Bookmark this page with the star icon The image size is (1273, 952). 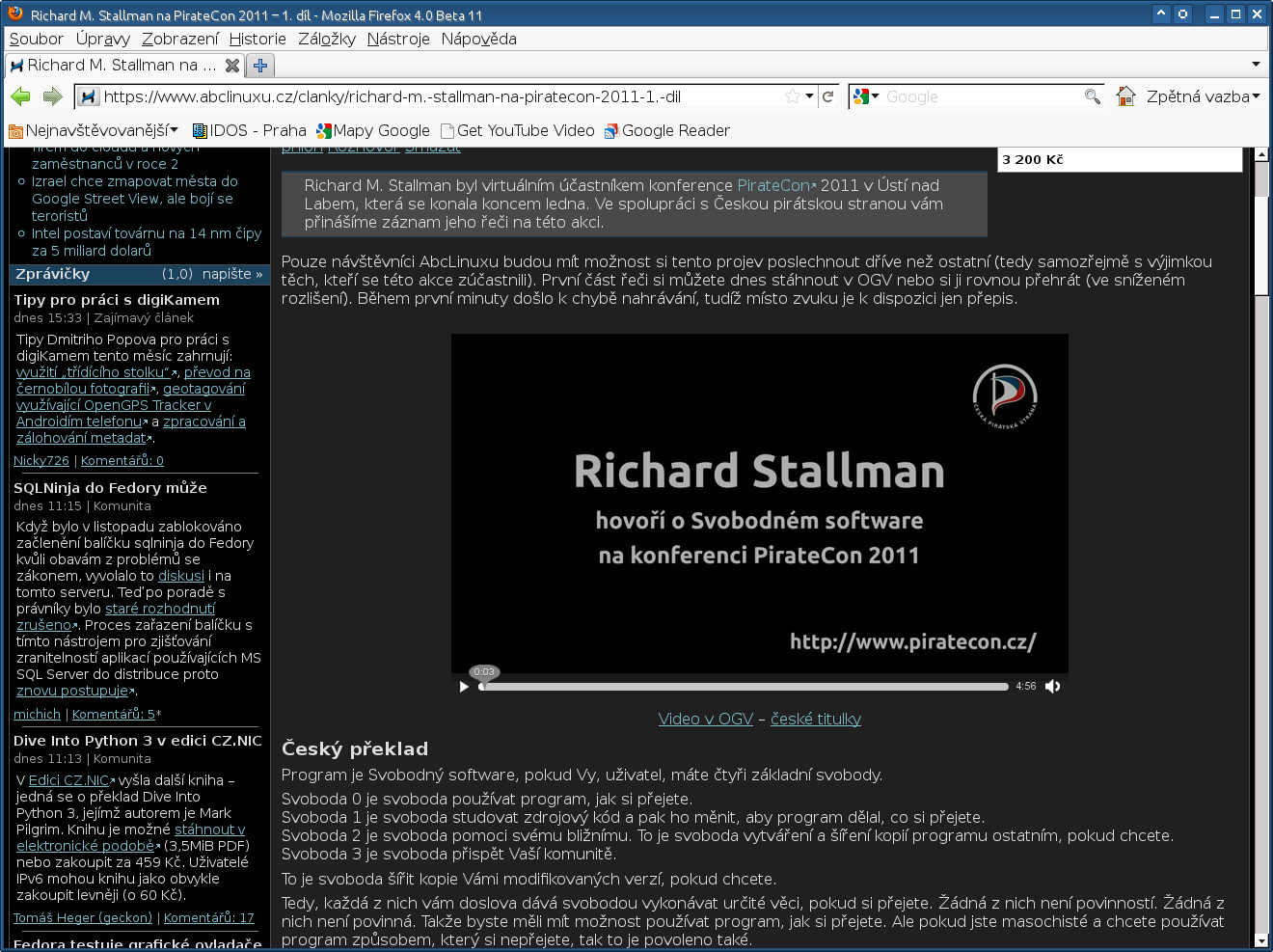[793, 96]
